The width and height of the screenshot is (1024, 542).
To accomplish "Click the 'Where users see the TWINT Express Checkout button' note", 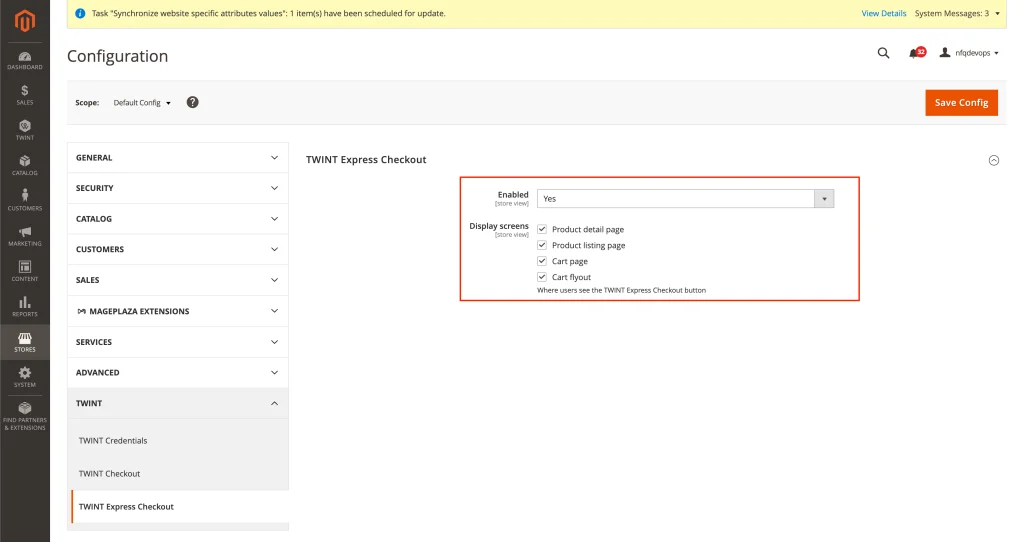I will tap(621, 290).
